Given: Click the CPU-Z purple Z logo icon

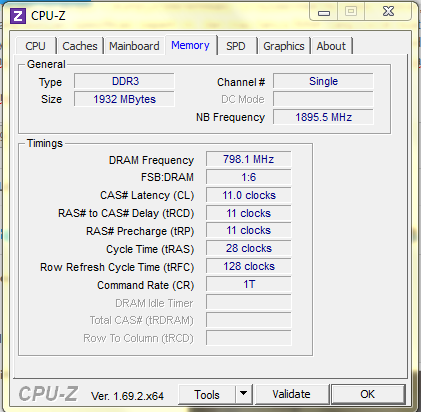Looking at the screenshot, I should [x=18, y=16].
